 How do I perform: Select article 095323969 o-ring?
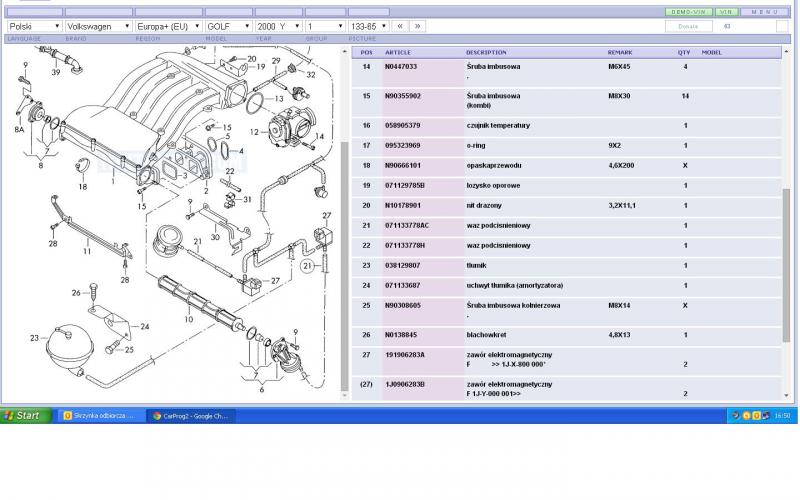[x=403, y=145]
